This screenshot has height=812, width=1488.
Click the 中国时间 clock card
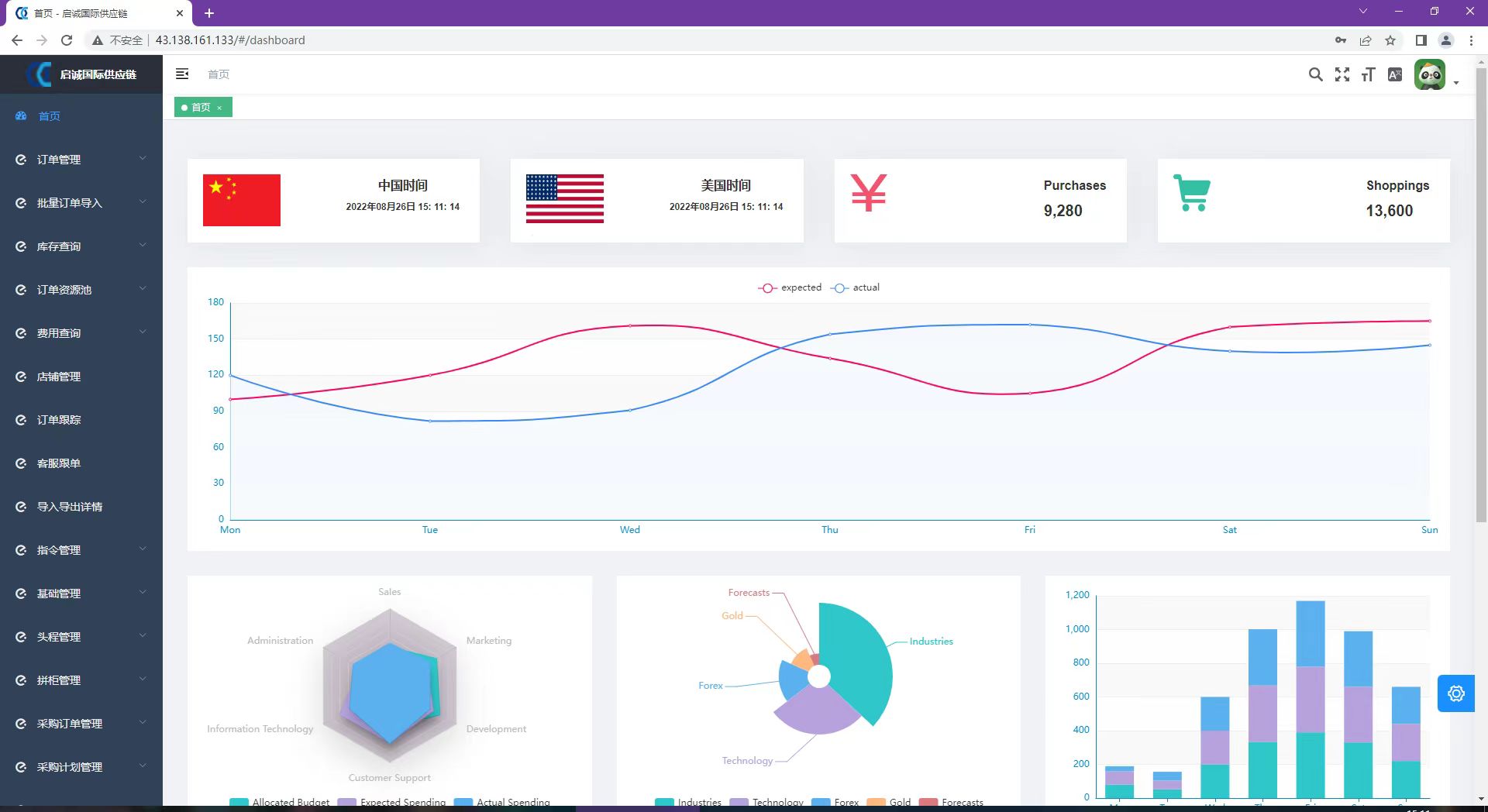(333, 201)
